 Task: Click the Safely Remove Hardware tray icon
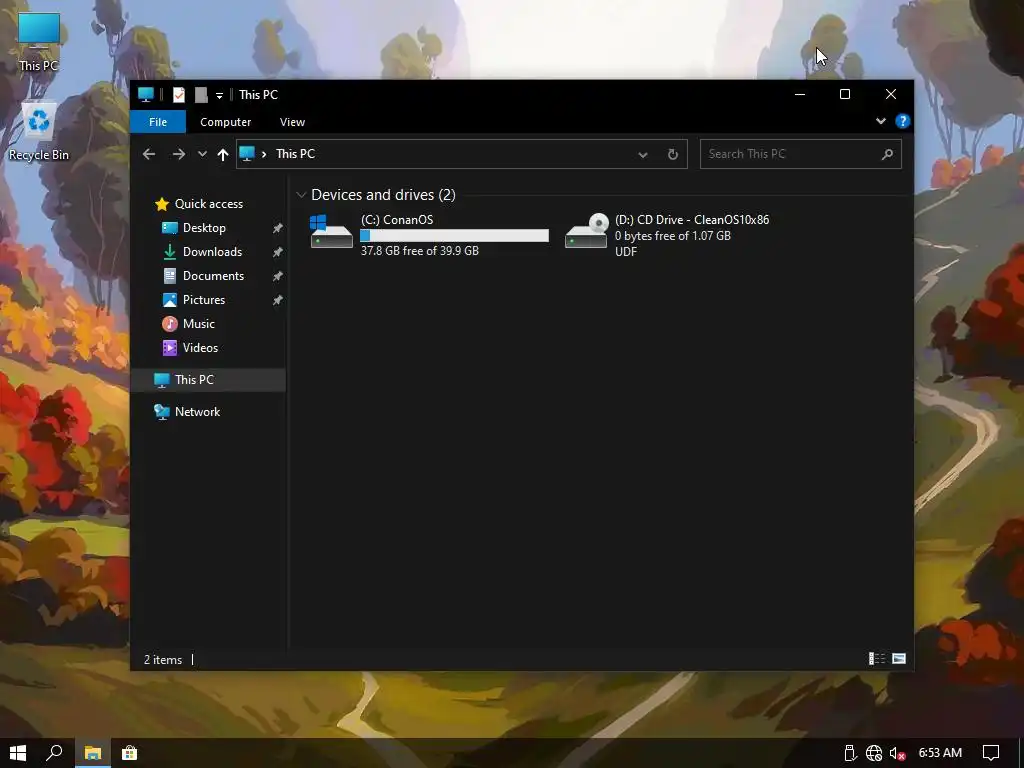click(849, 753)
